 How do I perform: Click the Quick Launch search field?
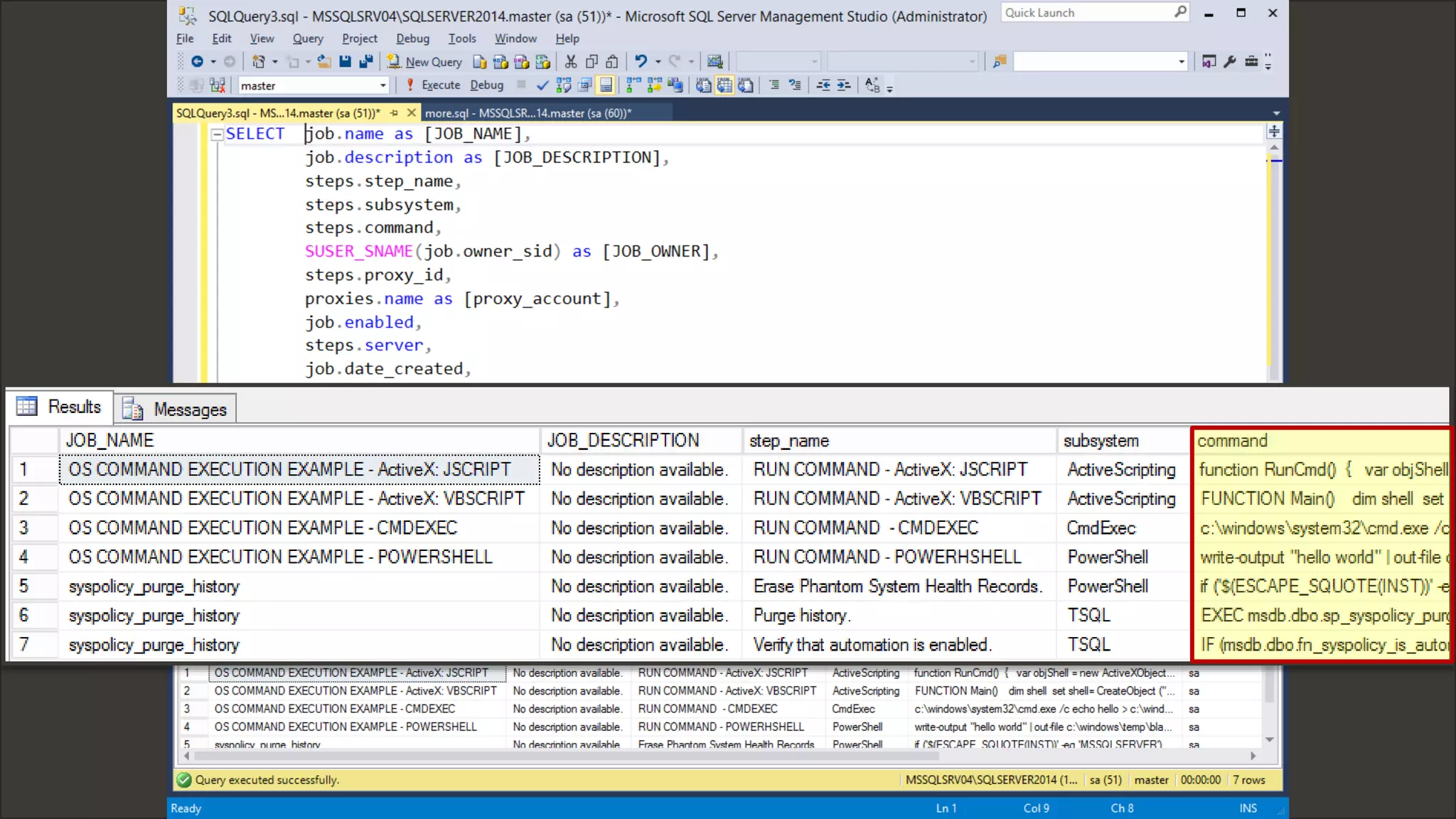tap(1088, 13)
